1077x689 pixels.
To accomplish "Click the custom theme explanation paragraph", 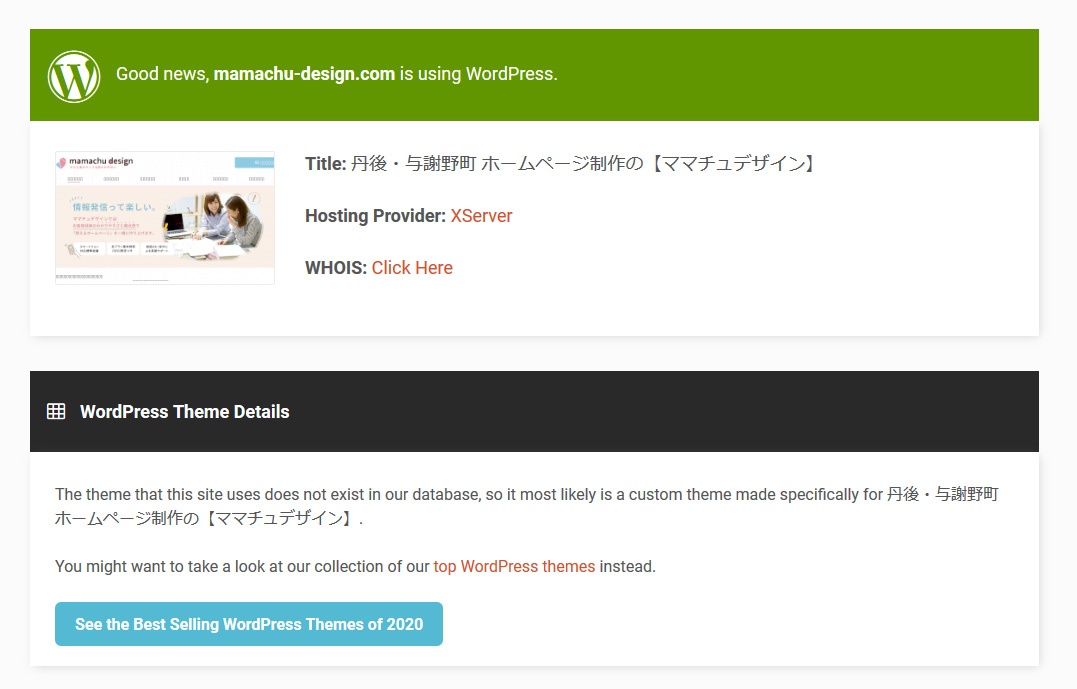I will coord(527,506).
